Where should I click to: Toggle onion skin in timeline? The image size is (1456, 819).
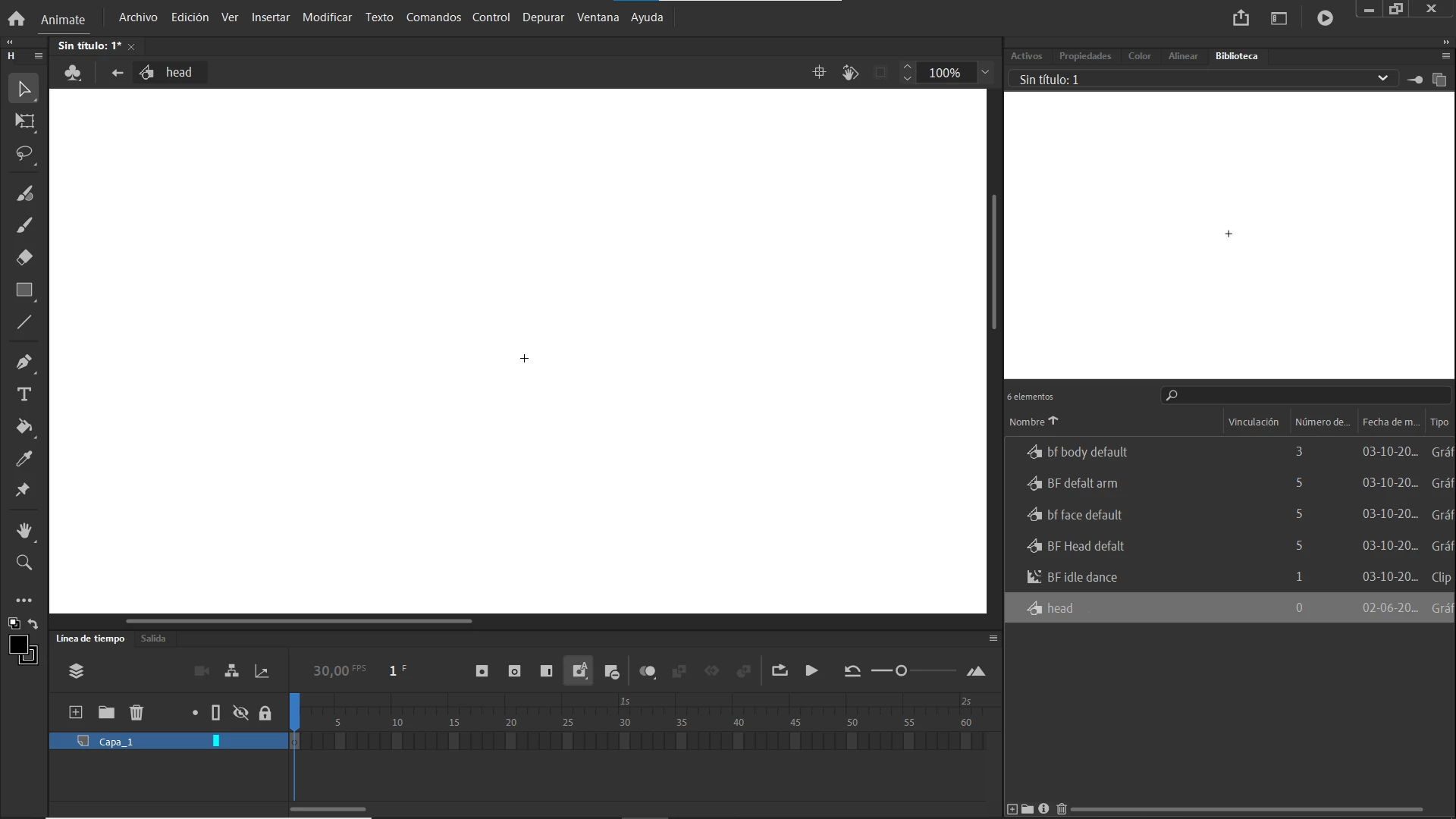point(647,671)
